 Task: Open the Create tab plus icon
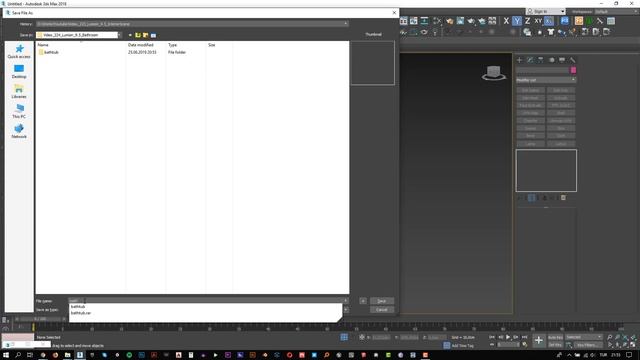pos(520,60)
